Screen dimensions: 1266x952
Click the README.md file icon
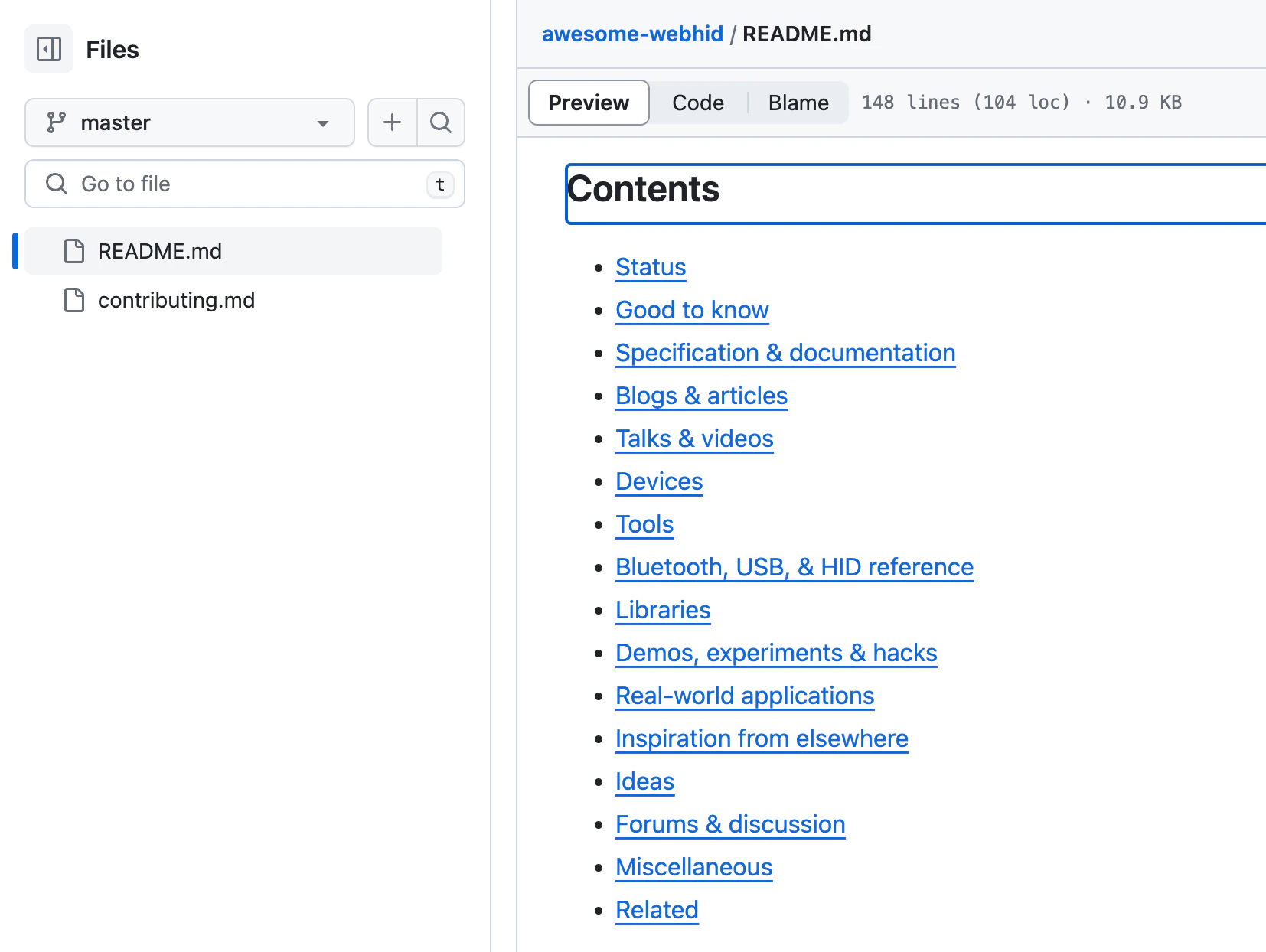click(x=74, y=251)
